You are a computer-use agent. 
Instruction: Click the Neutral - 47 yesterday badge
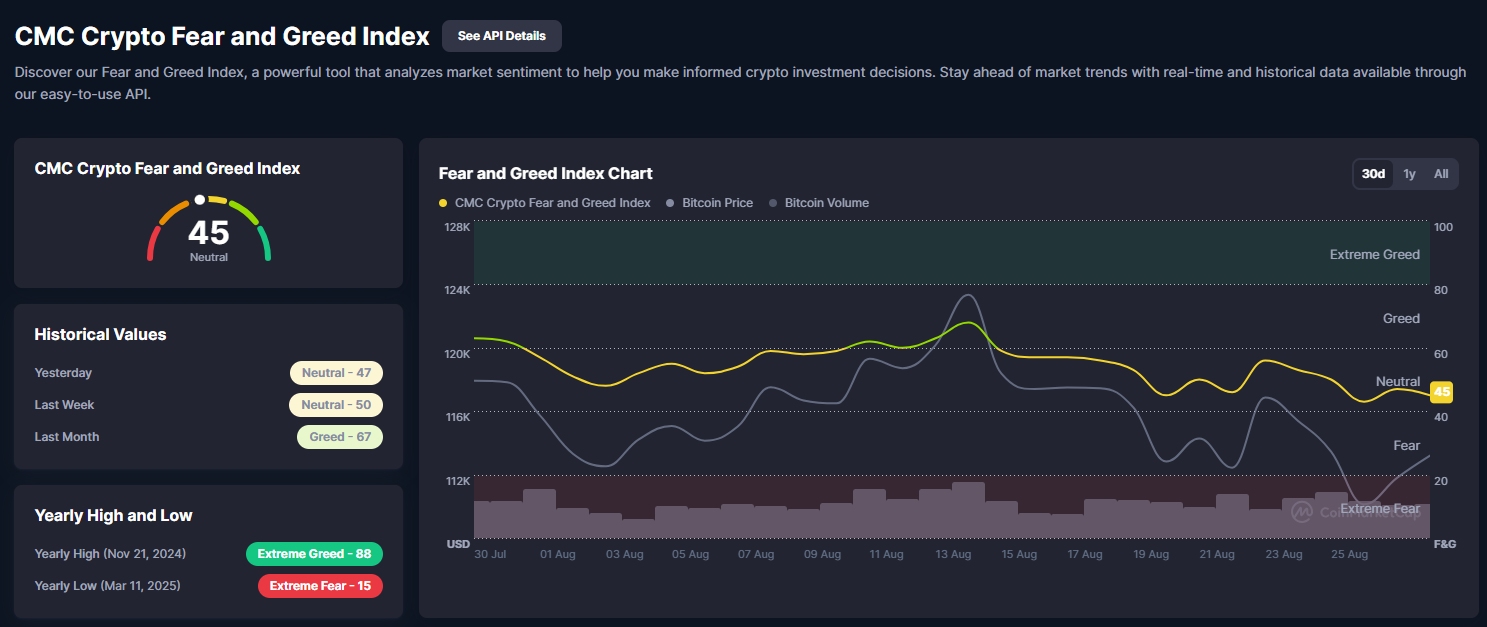pyautogui.click(x=336, y=373)
